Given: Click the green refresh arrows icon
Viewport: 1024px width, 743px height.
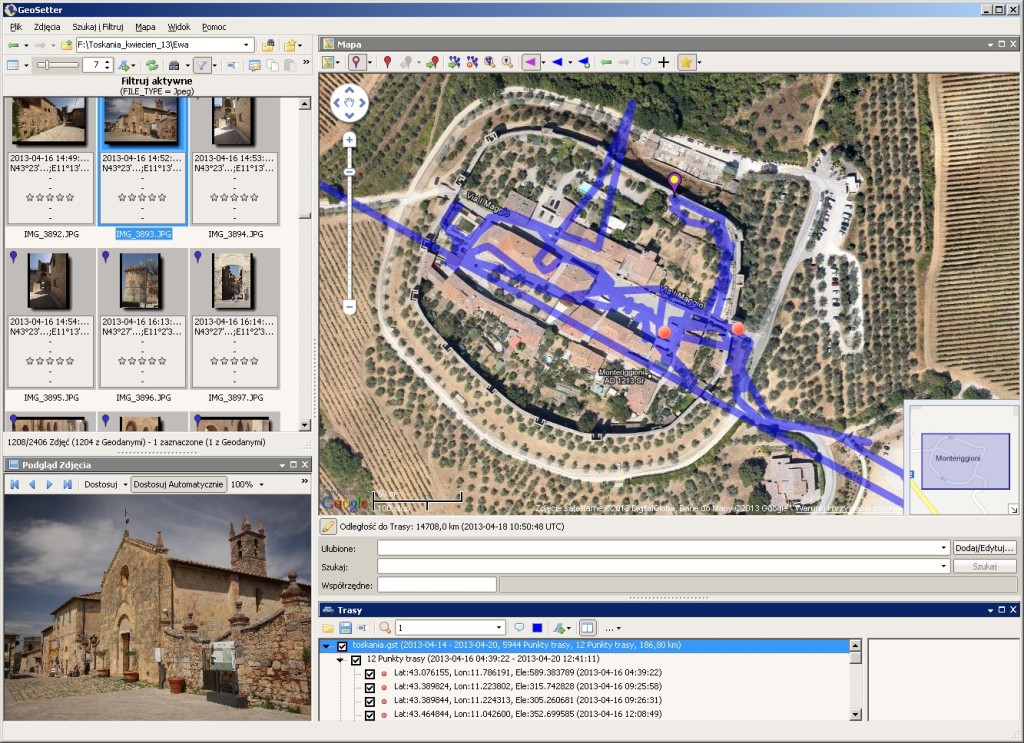Looking at the screenshot, I should 152,65.
